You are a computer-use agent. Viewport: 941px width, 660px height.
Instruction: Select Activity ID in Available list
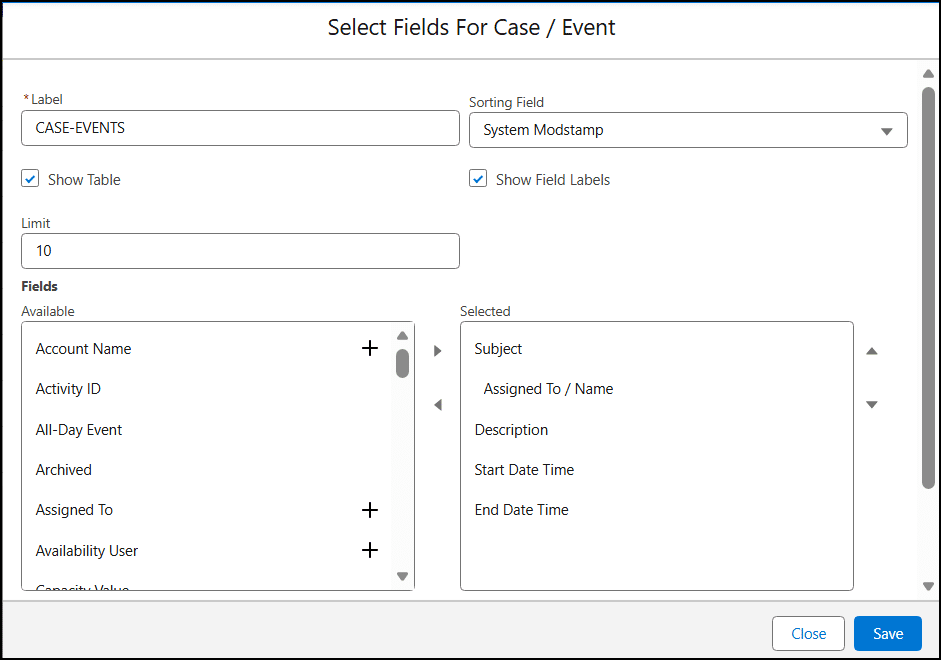tap(68, 389)
